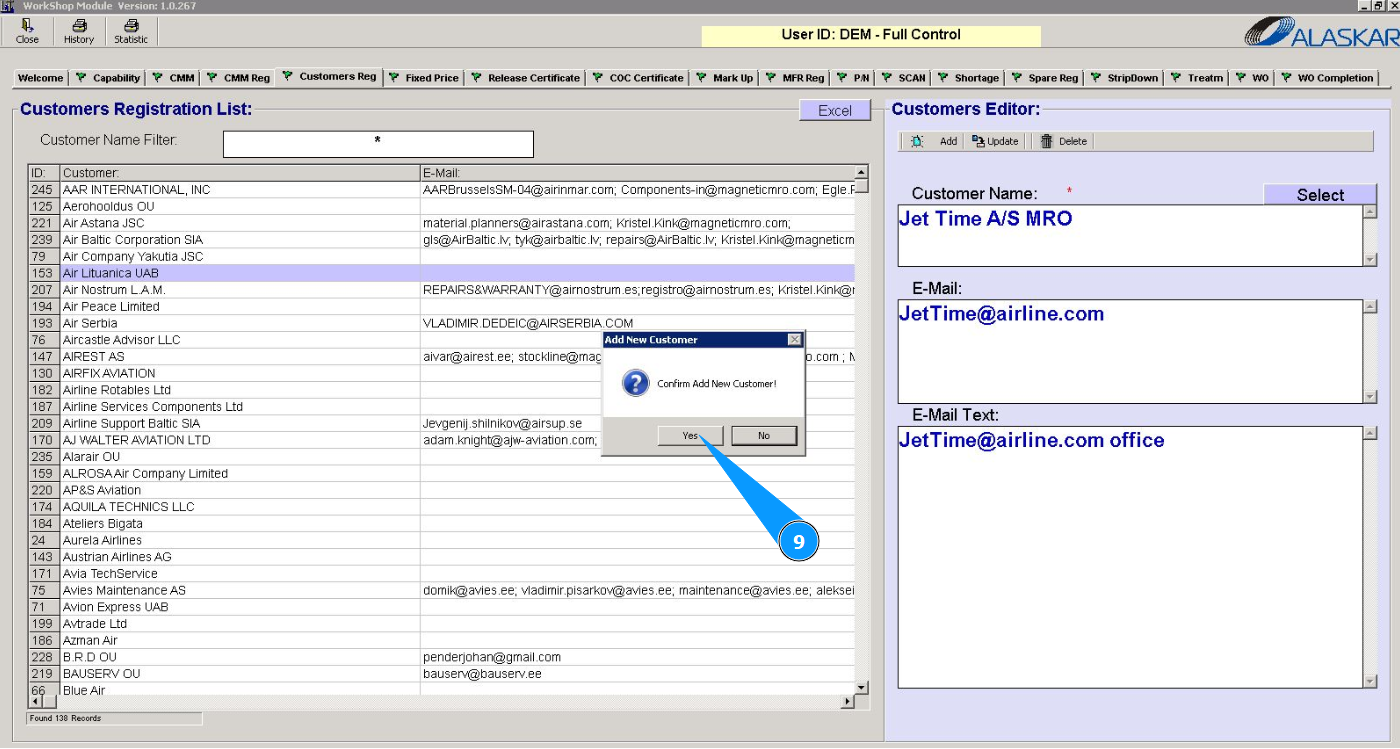Click the E-Mail text field in editor
This screenshot has width=1400, height=749.
(1130, 351)
